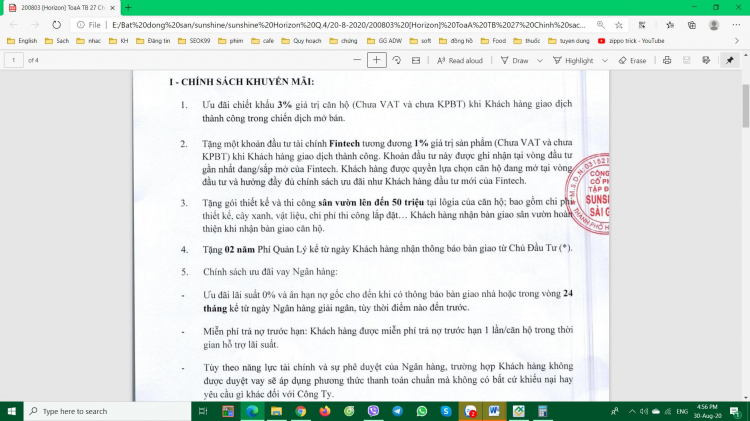The width and height of the screenshot is (750, 421).
Task: Open the Food bookmarks folder
Action: tap(493, 41)
